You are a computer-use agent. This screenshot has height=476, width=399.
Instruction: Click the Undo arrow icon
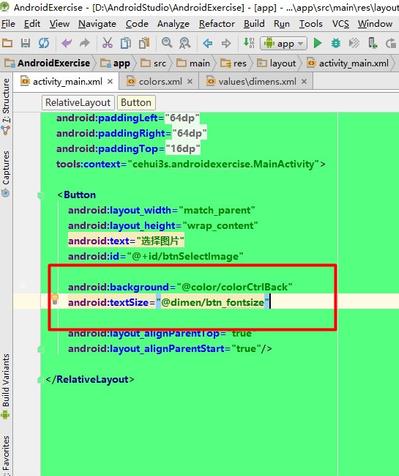(x=67, y=43)
